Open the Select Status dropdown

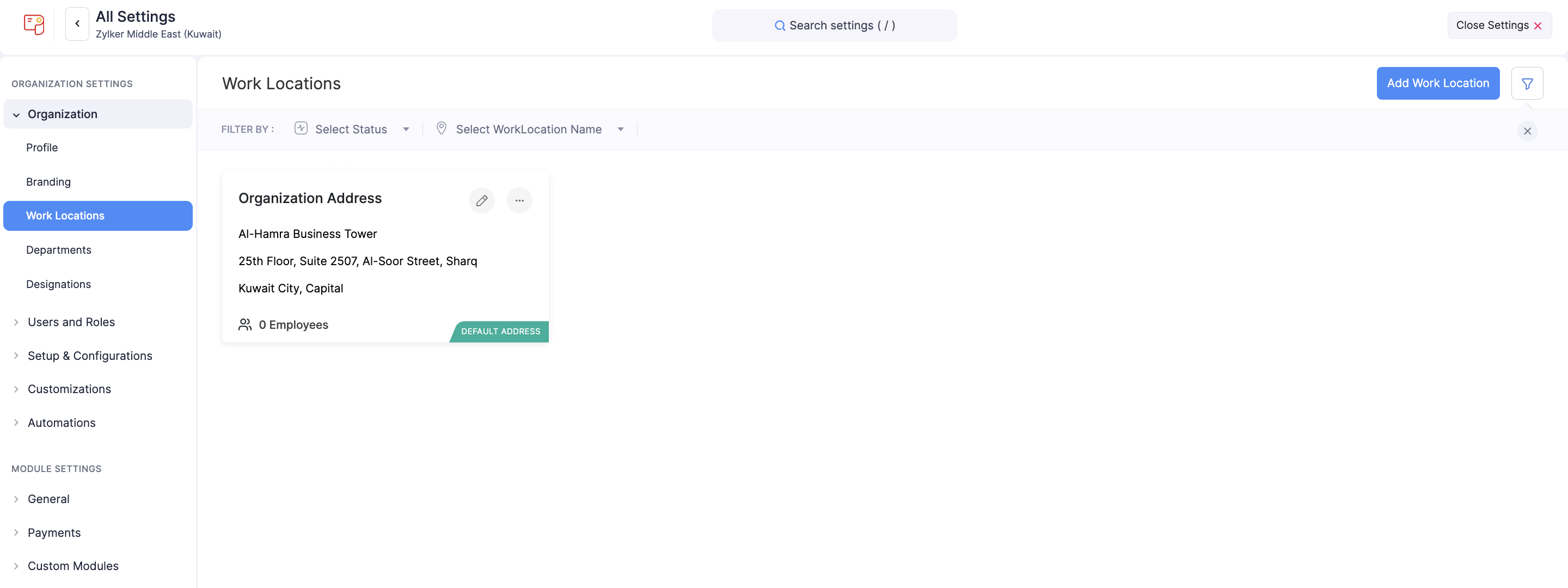352,129
